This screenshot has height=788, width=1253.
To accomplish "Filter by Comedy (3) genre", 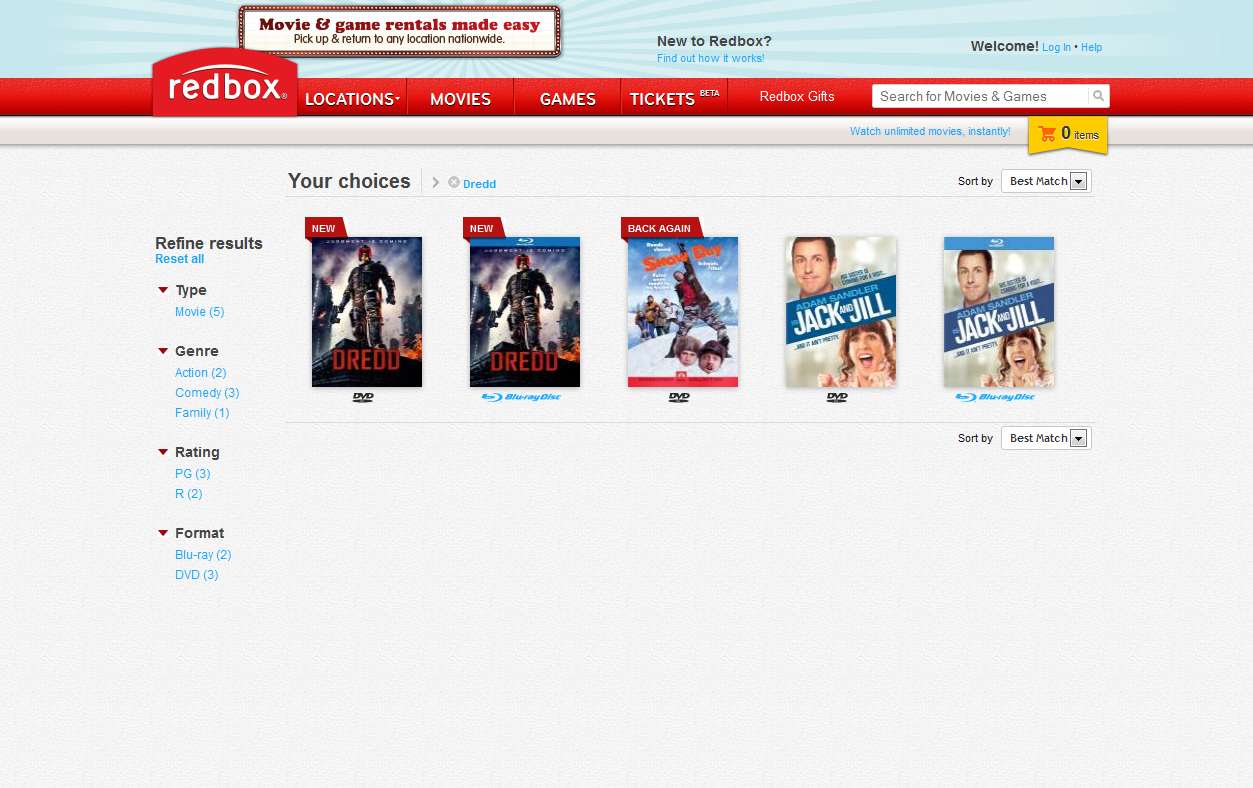I will click(x=207, y=393).
